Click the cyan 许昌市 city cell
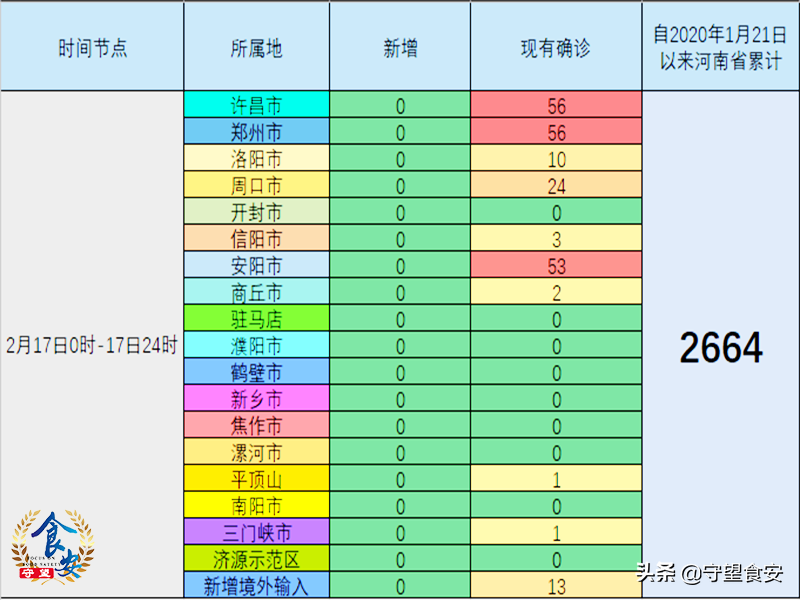The height and width of the screenshot is (600, 800). [256, 105]
